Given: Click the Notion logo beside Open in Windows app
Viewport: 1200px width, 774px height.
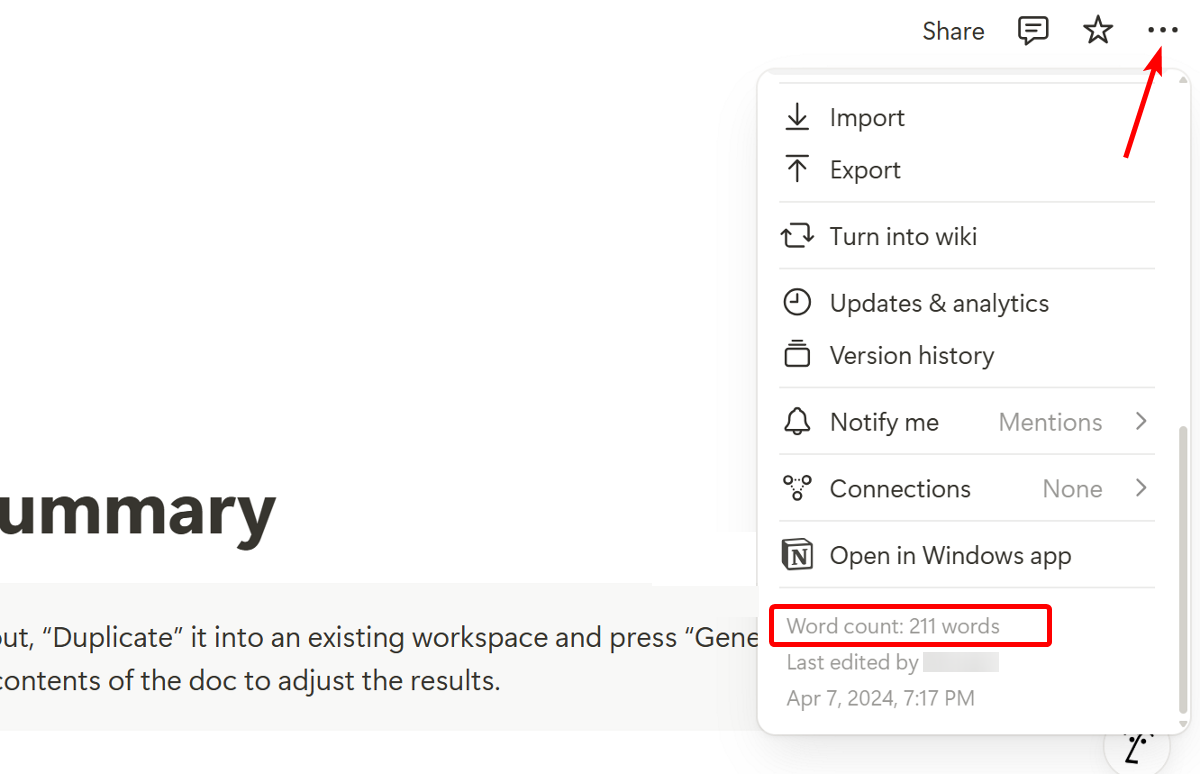Looking at the screenshot, I should [797, 554].
